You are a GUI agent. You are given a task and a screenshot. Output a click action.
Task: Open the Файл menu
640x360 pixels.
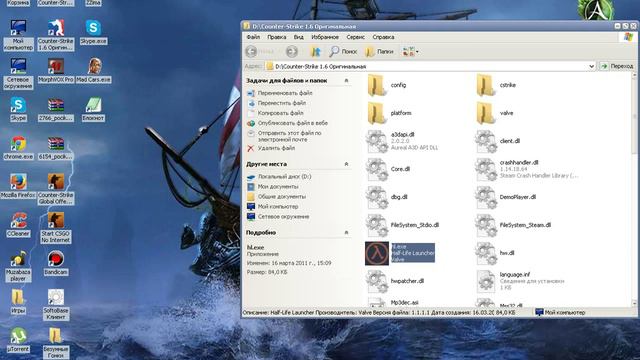coord(253,37)
